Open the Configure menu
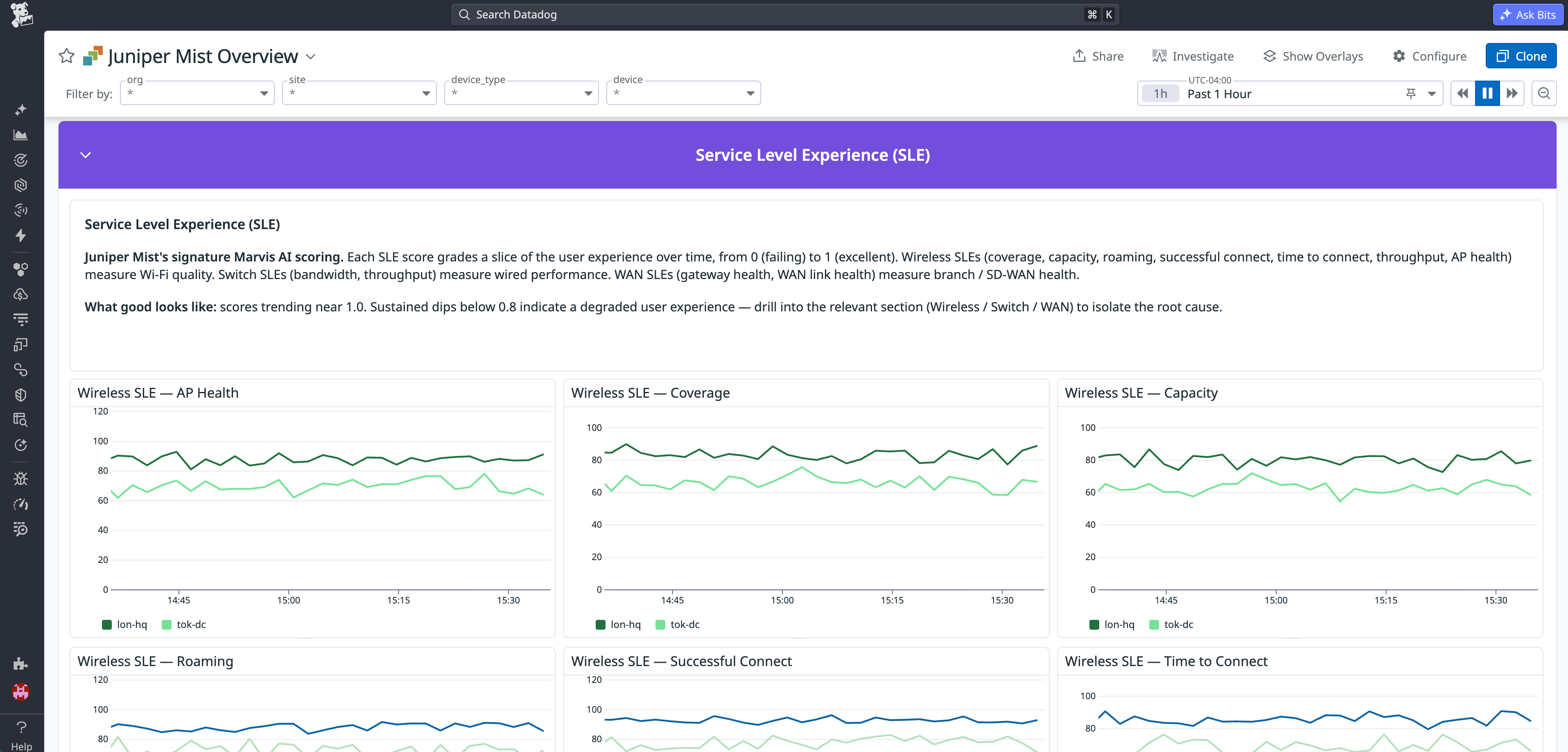 point(1430,56)
